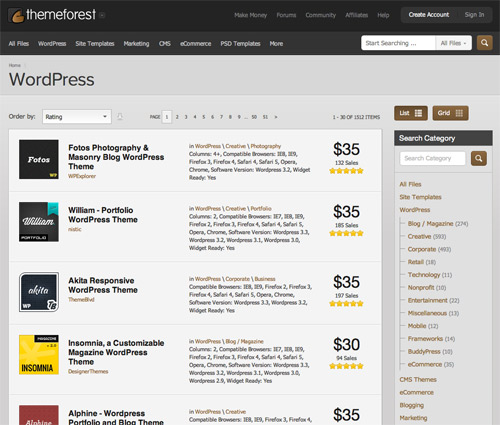Image resolution: width=500 pixels, height=425 pixels.
Task: Visit author WPExplorer profile
Action: 82,176
